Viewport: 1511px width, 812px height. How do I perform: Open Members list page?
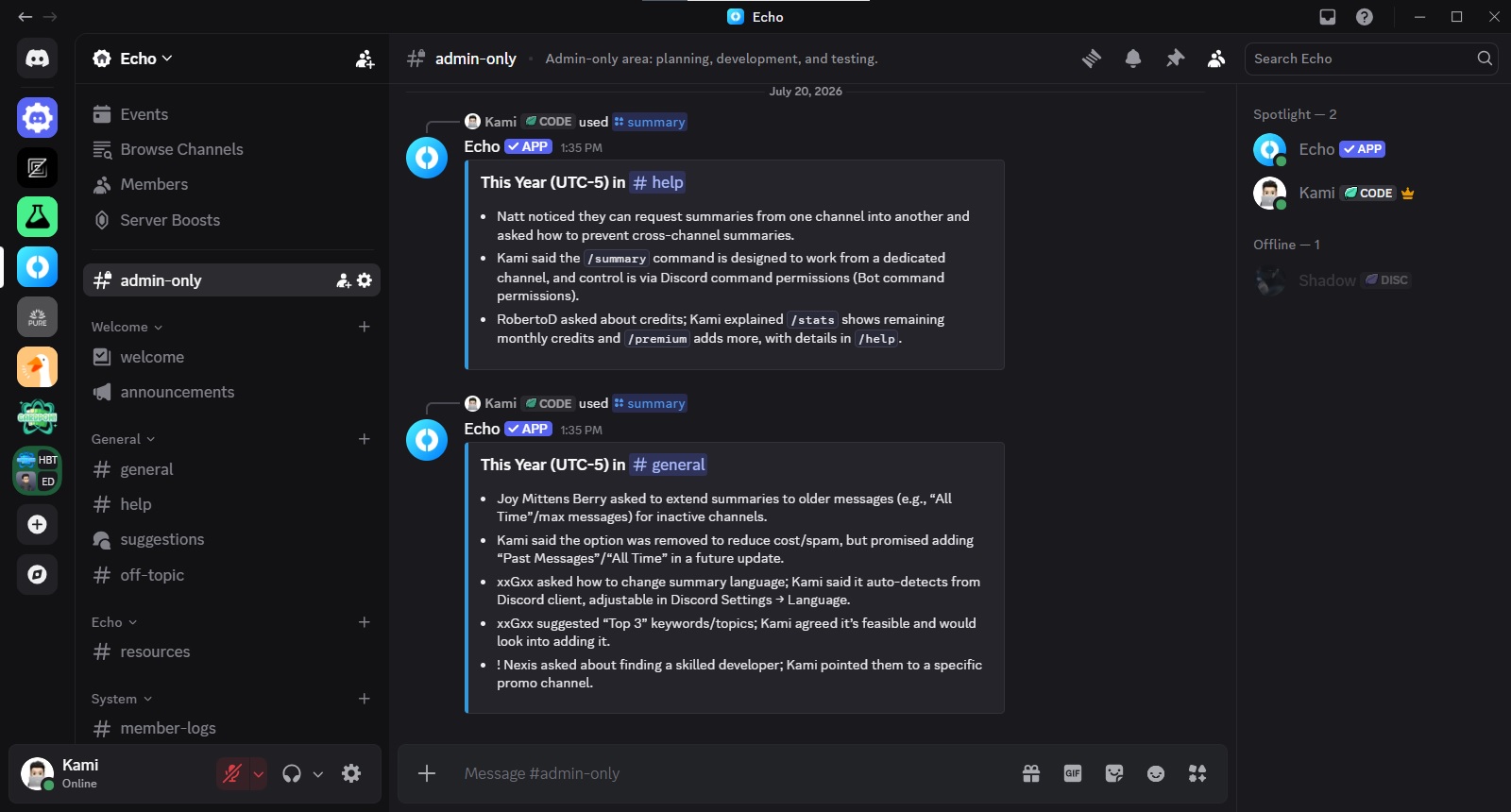(x=231, y=184)
